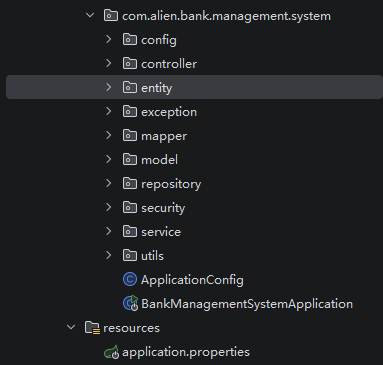Select the application.properties file name
This screenshot has width=383, height=365.
186,353
